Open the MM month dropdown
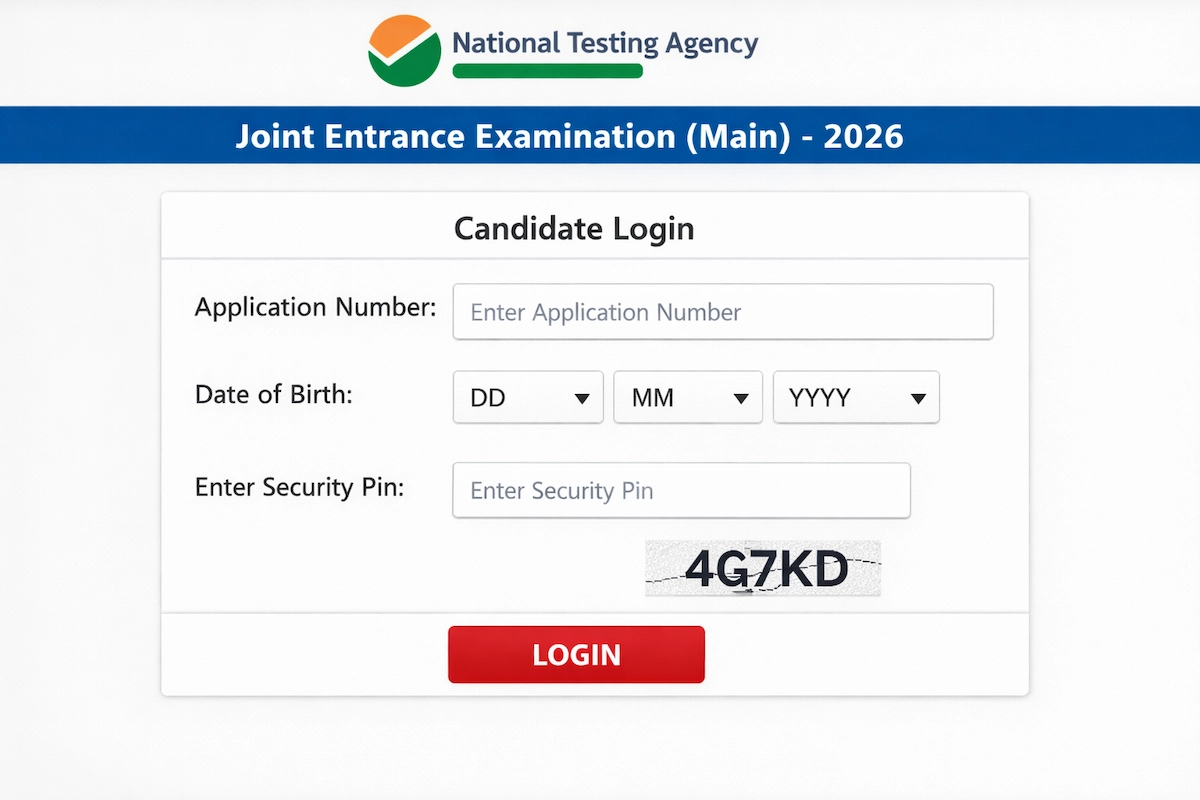Image resolution: width=1200 pixels, height=800 pixels. [688, 397]
